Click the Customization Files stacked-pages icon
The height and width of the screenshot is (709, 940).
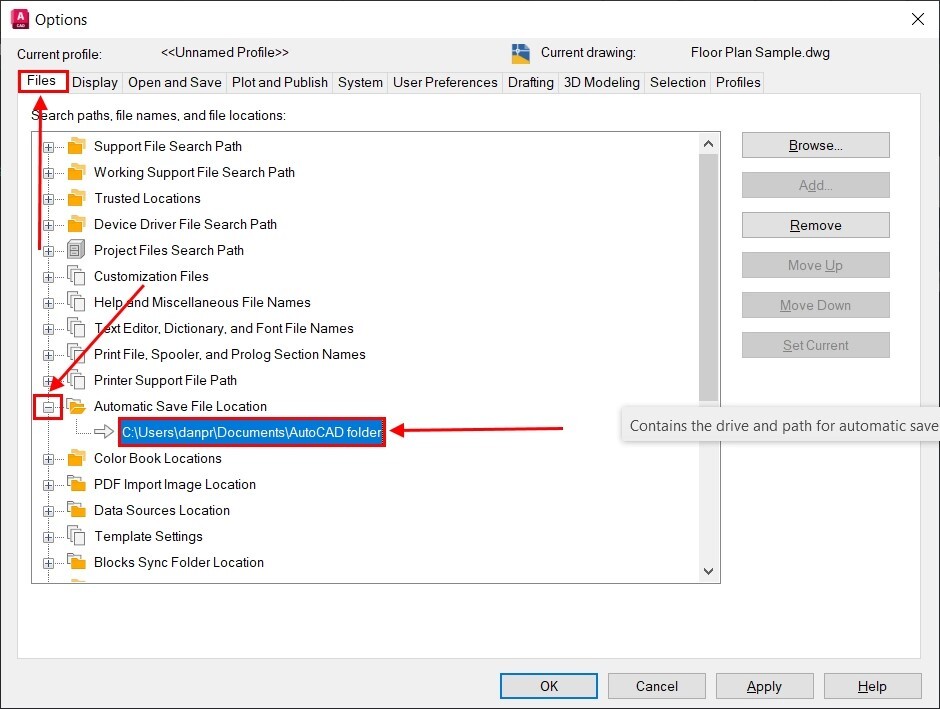(x=76, y=276)
